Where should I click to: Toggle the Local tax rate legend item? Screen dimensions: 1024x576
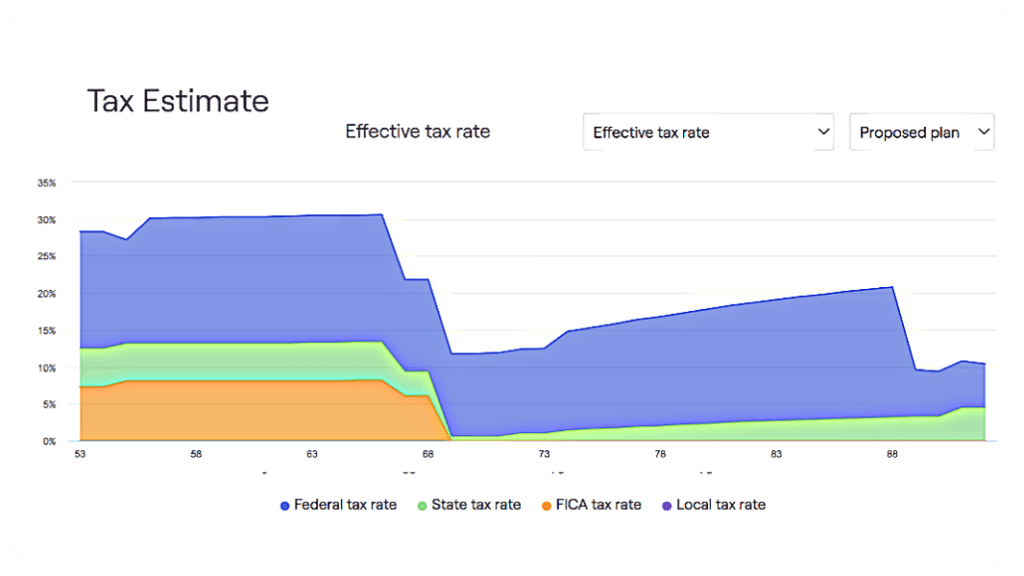pos(714,505)
